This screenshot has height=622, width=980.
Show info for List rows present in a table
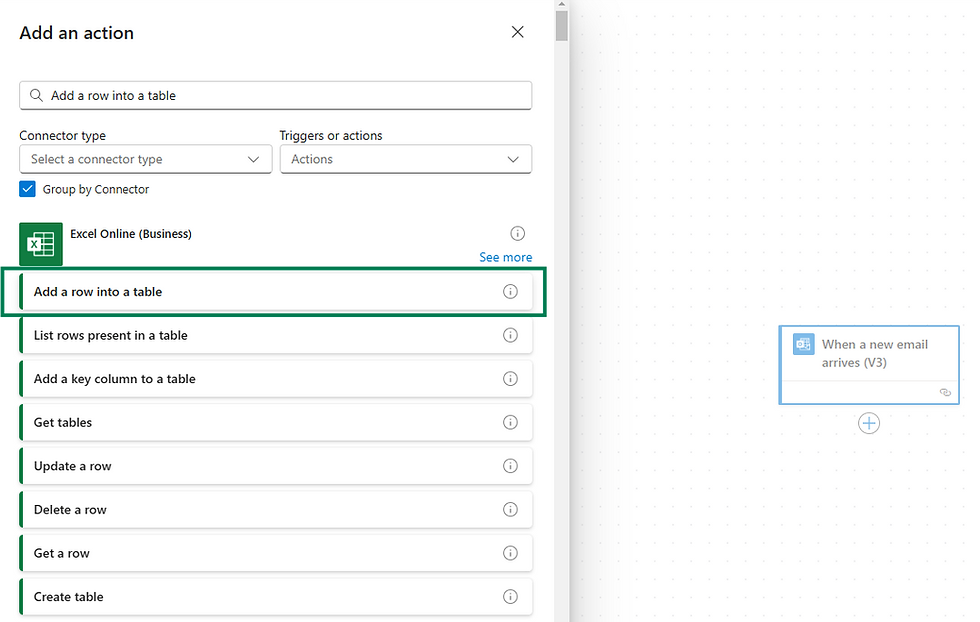(510, 336)
